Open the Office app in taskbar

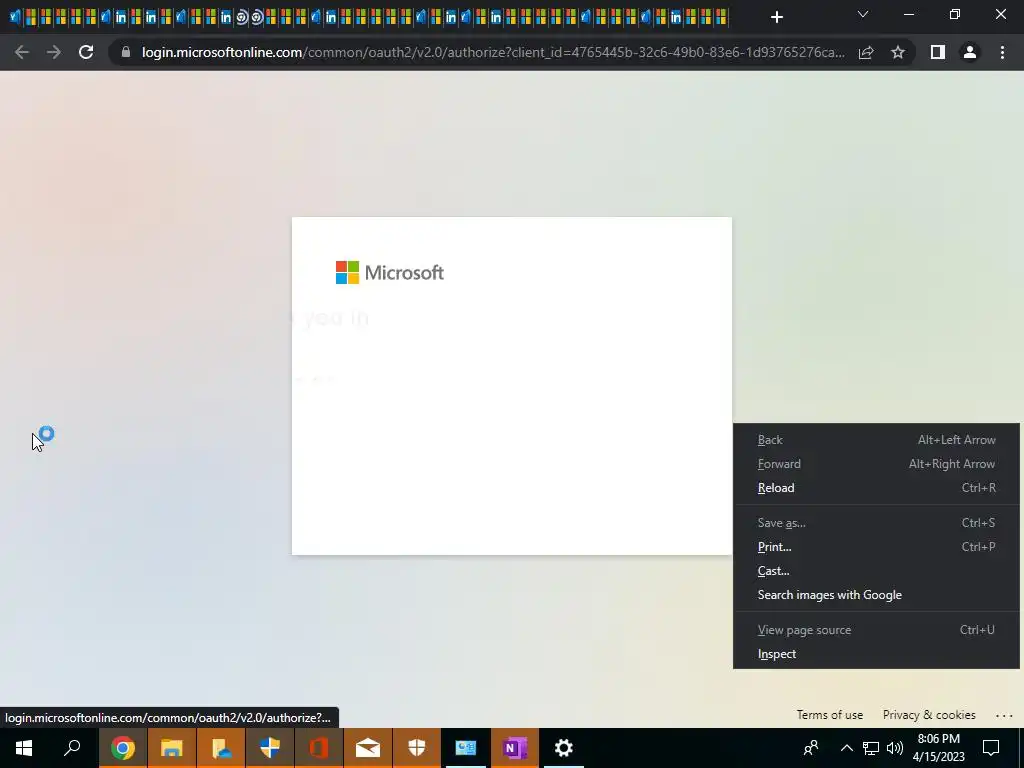coord(319,748)
